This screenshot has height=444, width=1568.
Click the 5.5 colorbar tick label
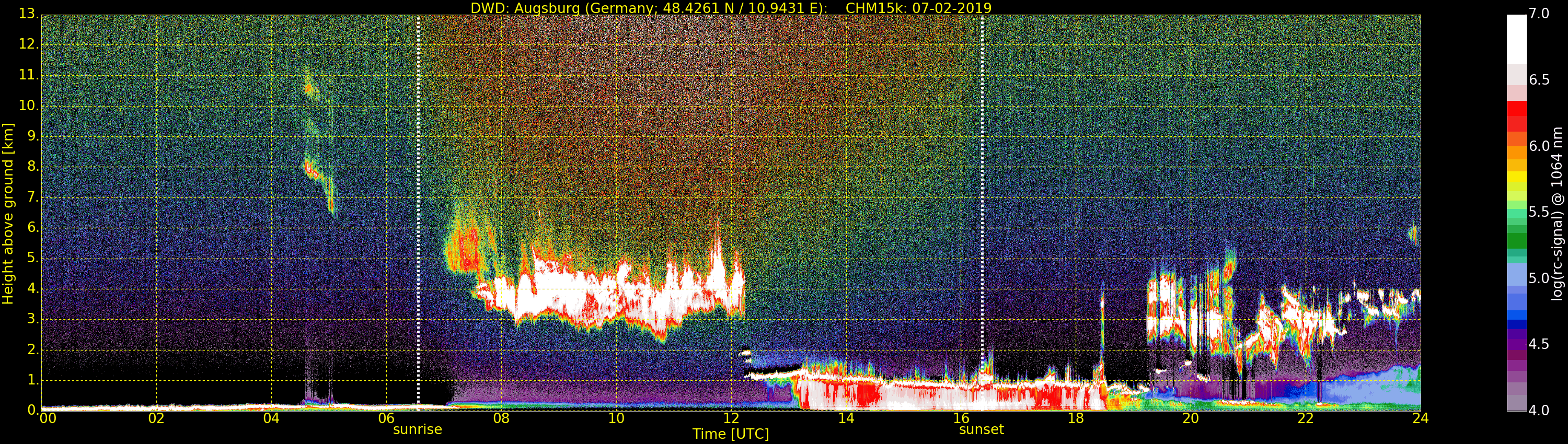pos(1539,212)
